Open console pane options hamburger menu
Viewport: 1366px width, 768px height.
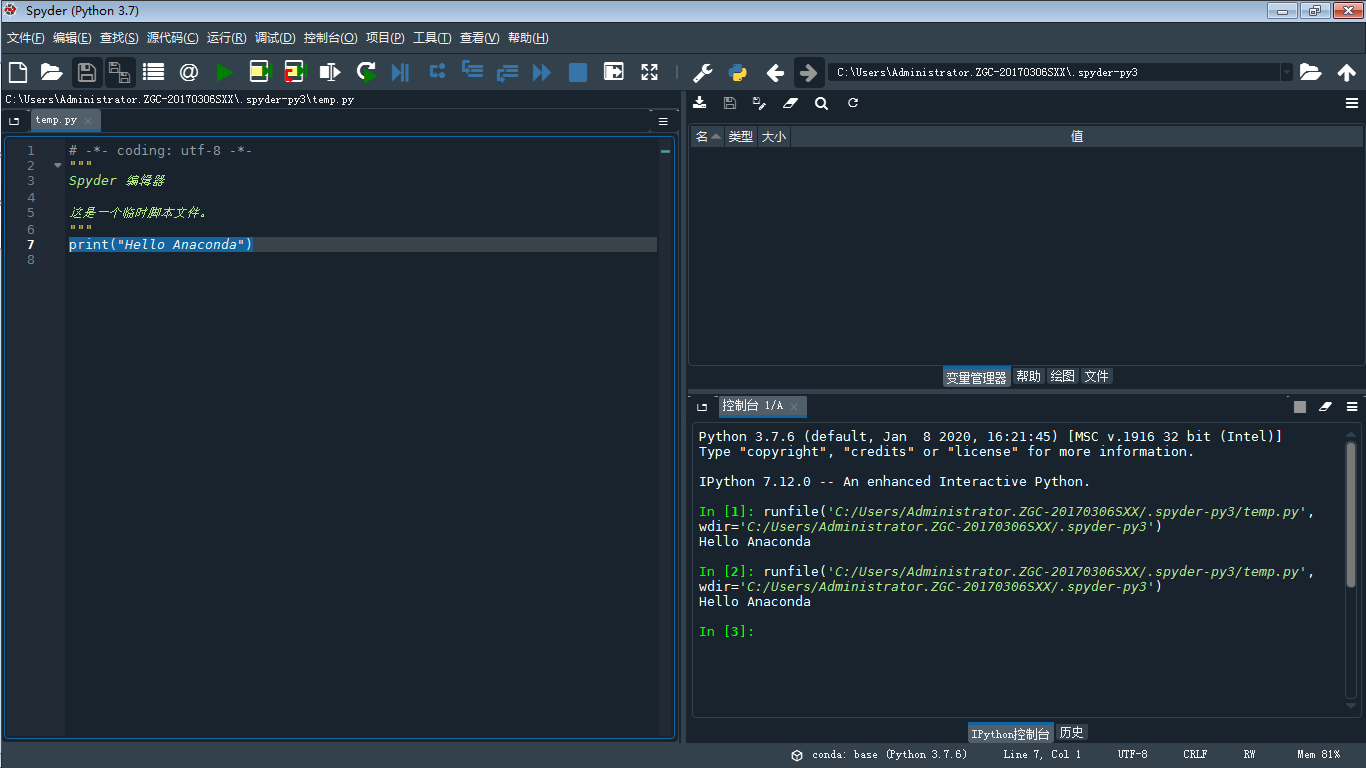(1352, 407)
